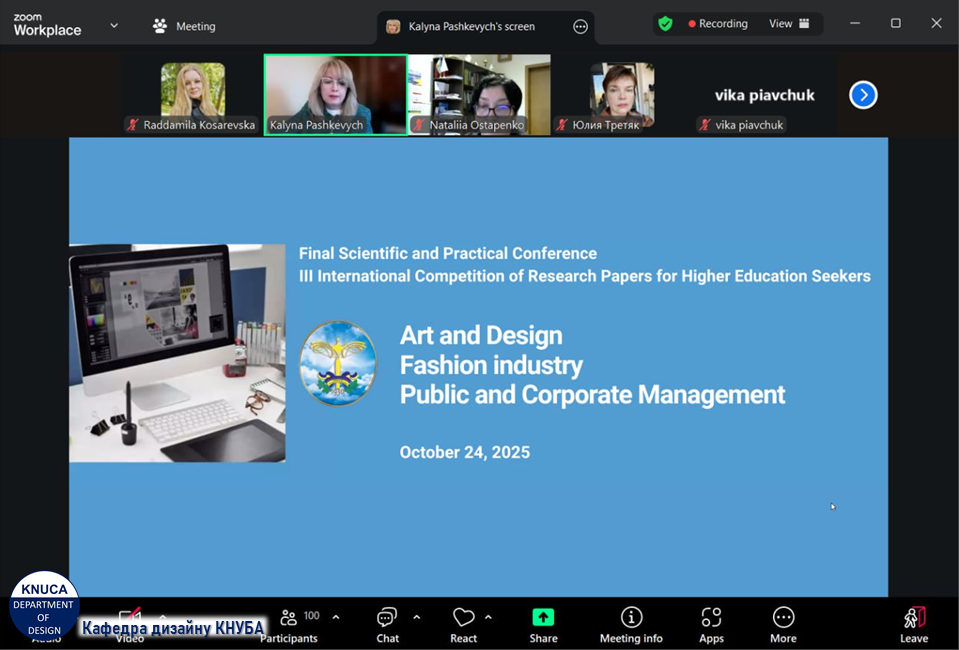Select the Meeting tab at top

[x=184, y=26]
